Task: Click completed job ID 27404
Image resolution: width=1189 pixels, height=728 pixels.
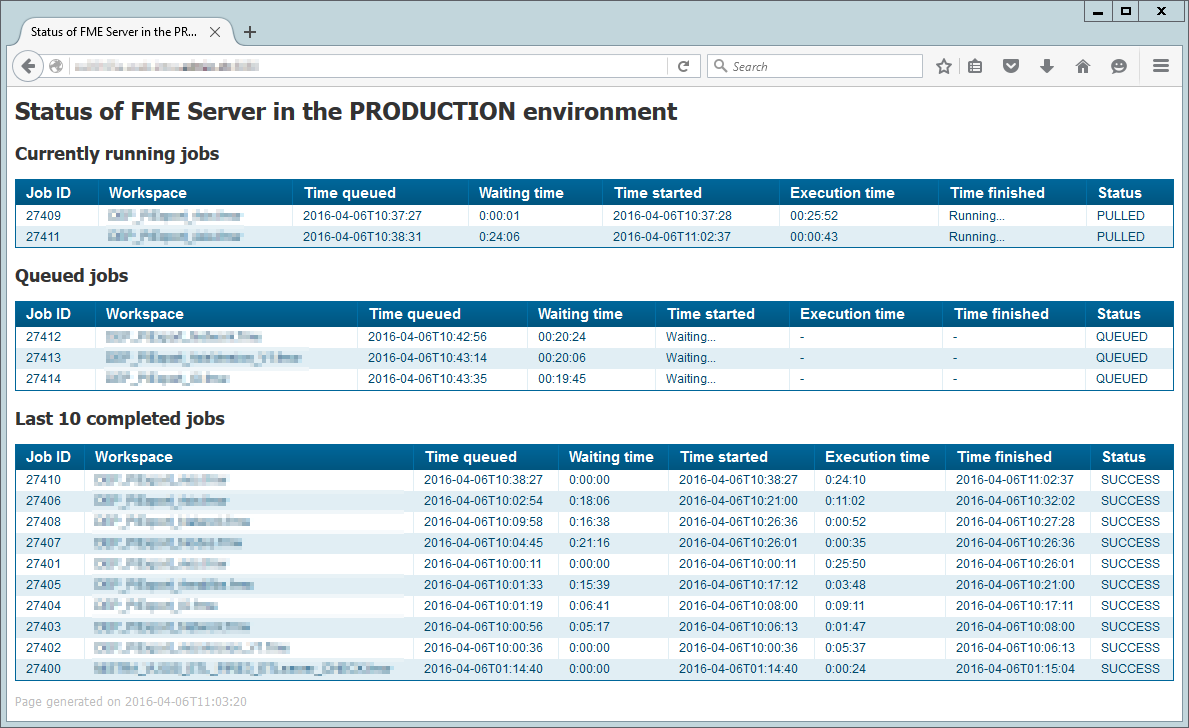Action: (x=43, y=606)
